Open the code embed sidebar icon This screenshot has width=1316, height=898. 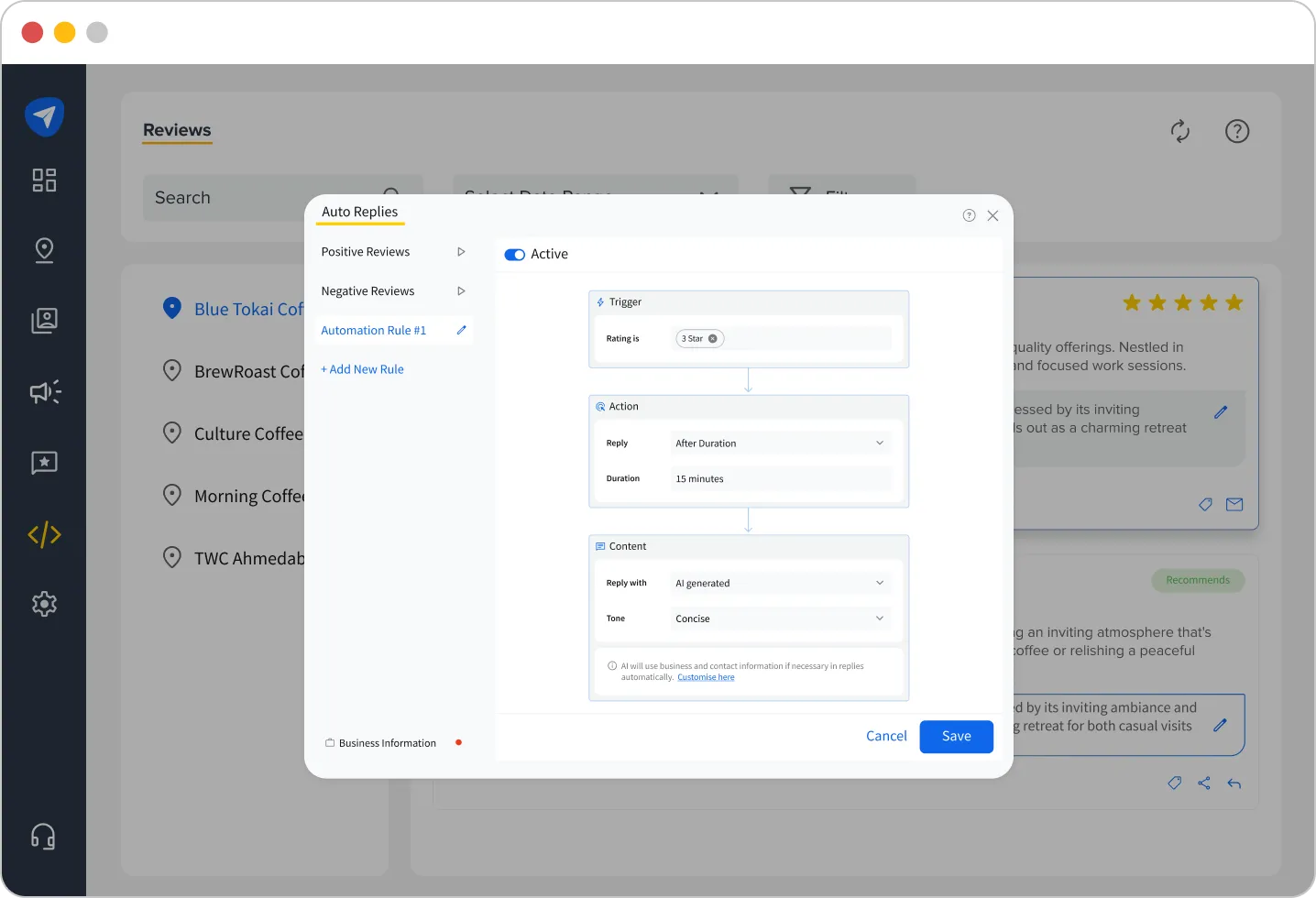tap(44, 534)
